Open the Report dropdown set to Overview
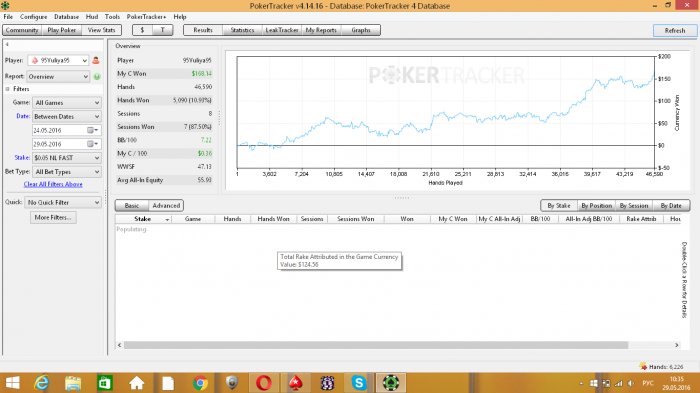The image size is (700, 393). coord(58,77)
